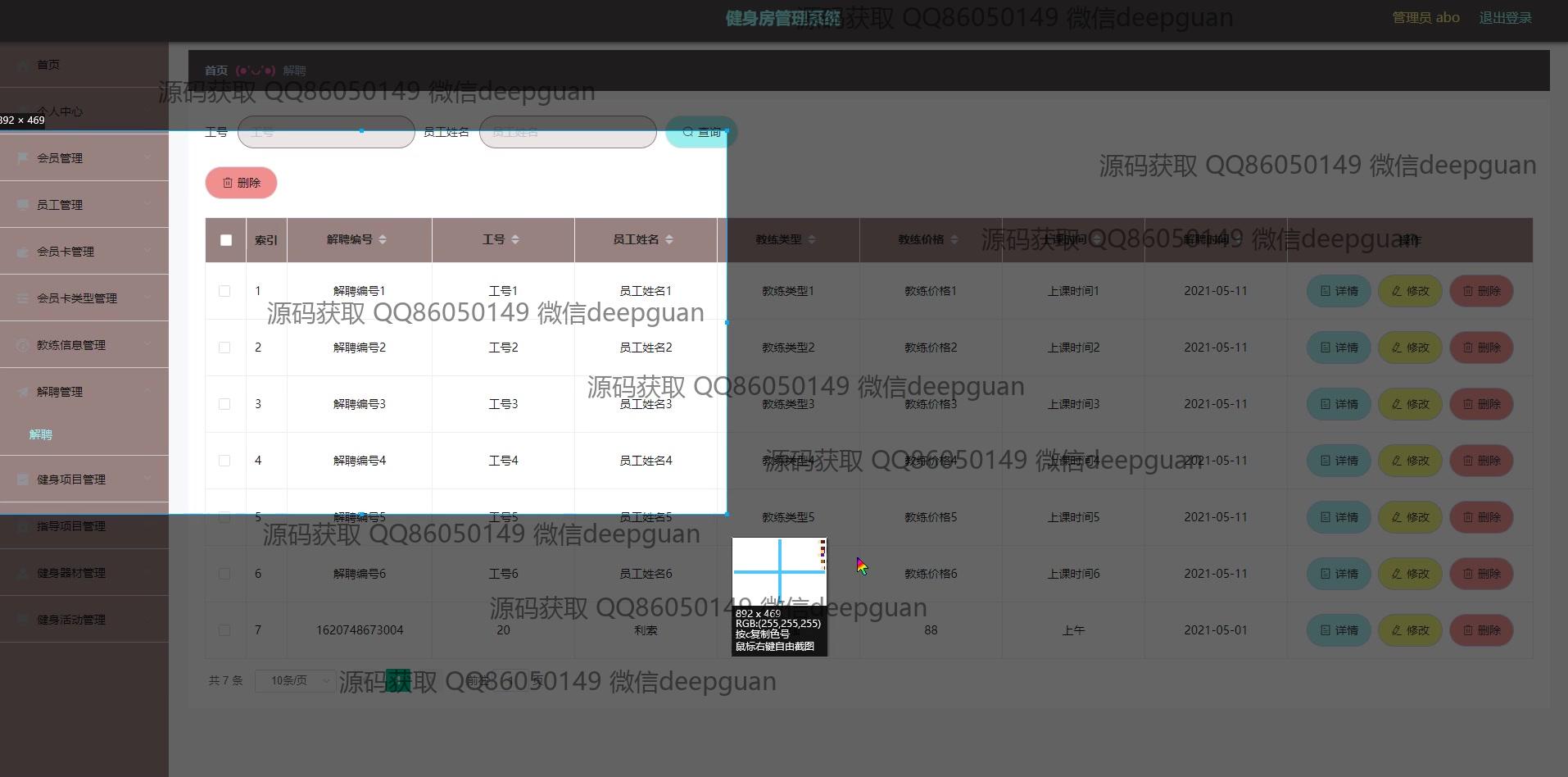Check the row 解聘编号4 checkbox

(x=224, y=461)
